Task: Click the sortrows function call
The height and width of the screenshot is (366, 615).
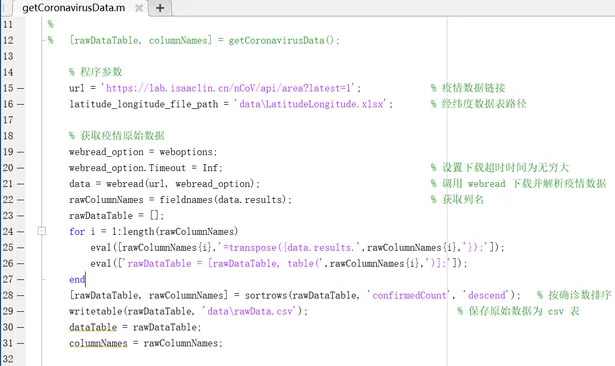Action: click(302, 295)
